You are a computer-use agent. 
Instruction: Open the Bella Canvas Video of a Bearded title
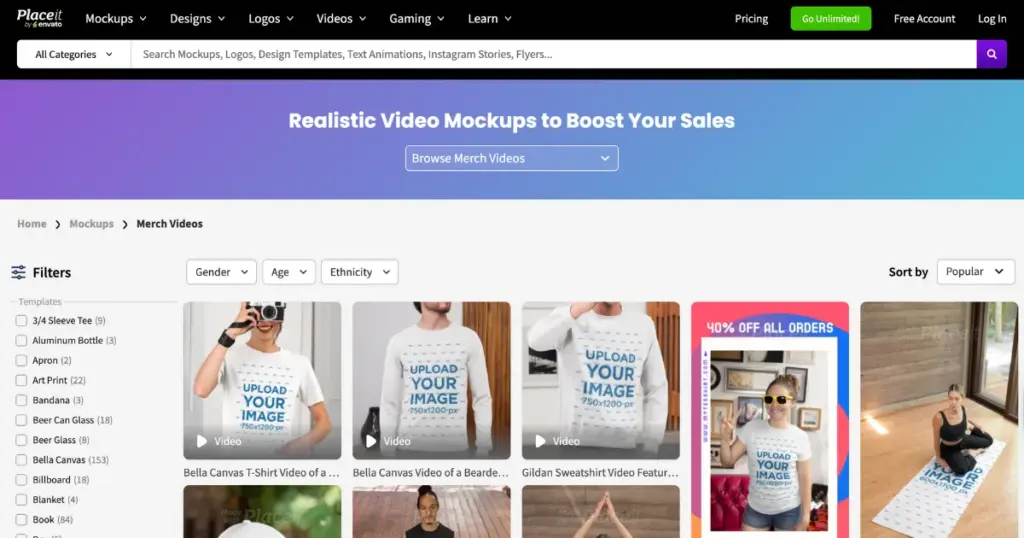tap(430, 473)
